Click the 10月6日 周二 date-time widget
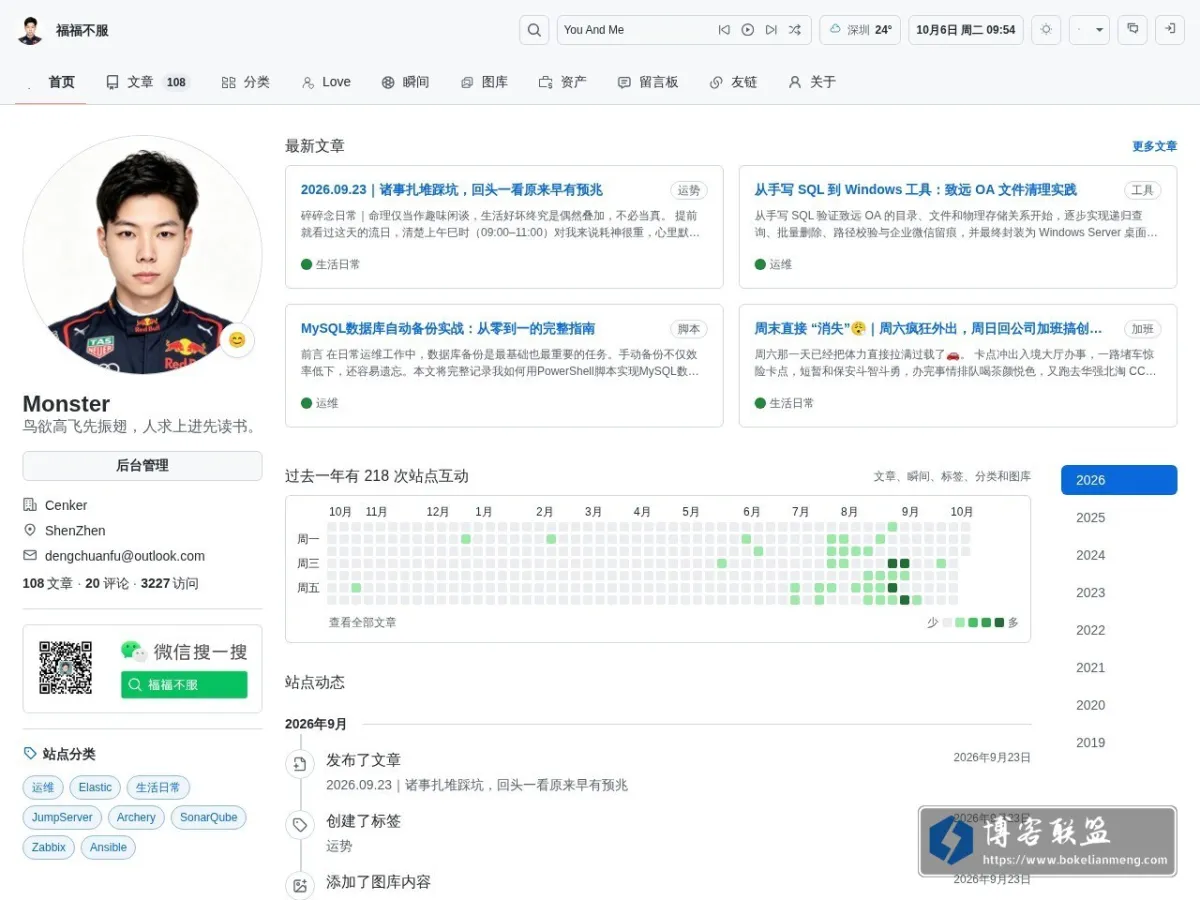 click(965, 30)
